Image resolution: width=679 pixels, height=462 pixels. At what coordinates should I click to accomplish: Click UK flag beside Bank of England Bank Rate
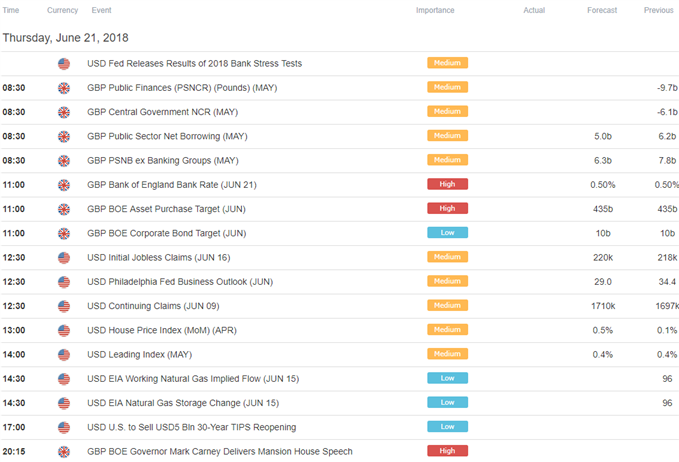pyautogui.click(x=64, y=185)
